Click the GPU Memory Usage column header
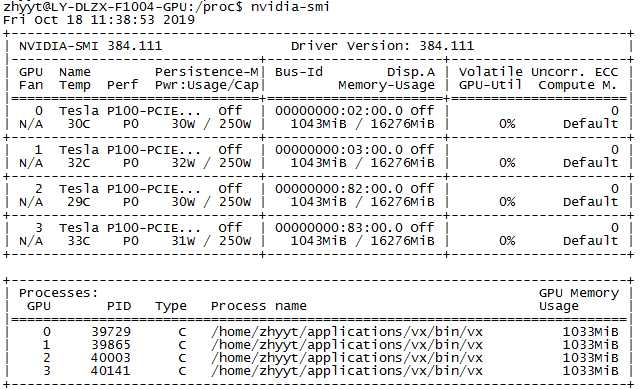This screenshot has height=389, width=643. coord(579,299)
